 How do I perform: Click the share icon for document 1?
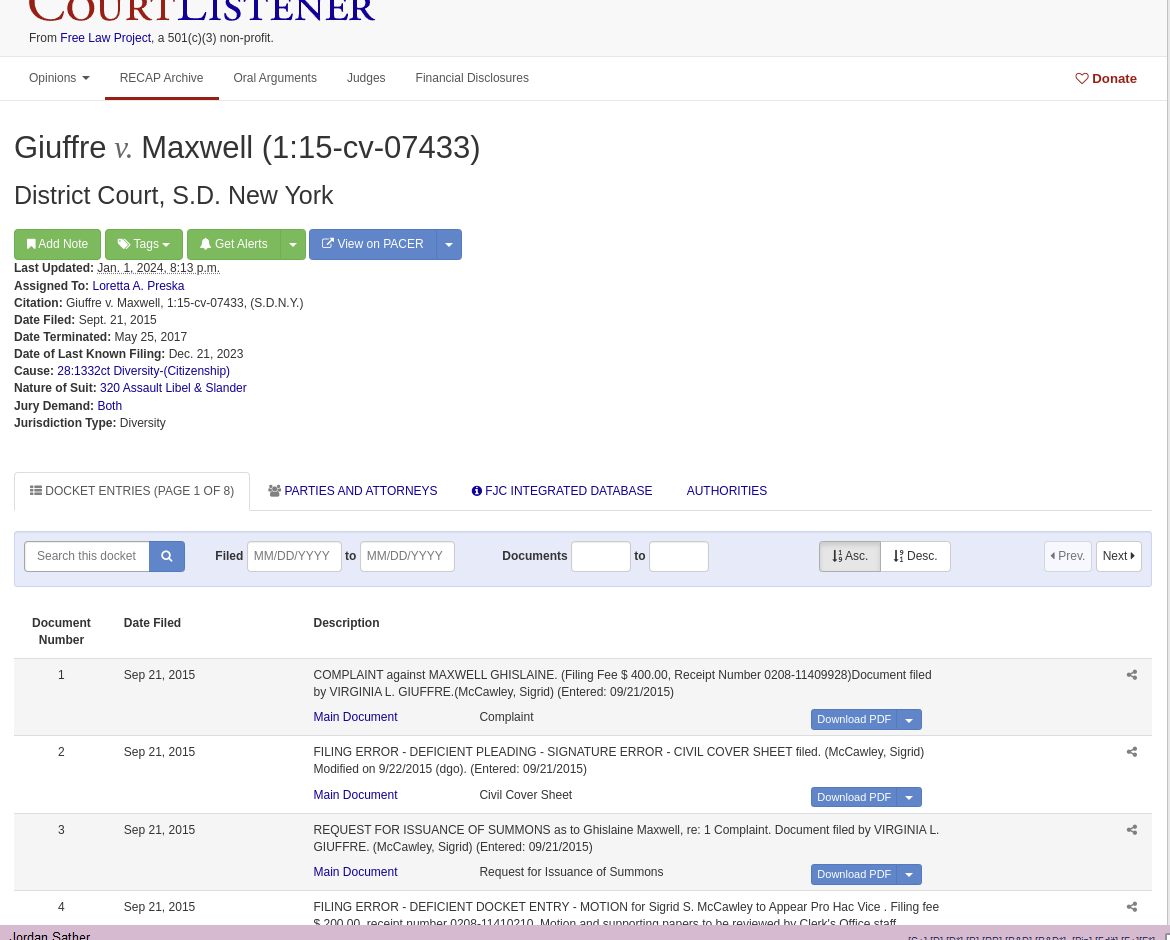pyautogui.click(x=1131, y=675)
